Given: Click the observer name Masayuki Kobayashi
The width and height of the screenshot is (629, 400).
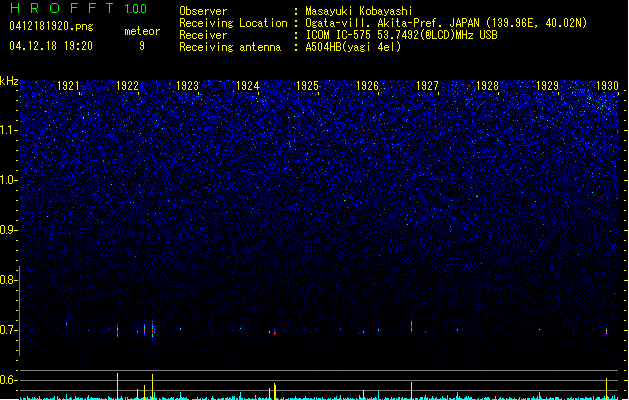Looking at the screenshot, I should 359,11.
